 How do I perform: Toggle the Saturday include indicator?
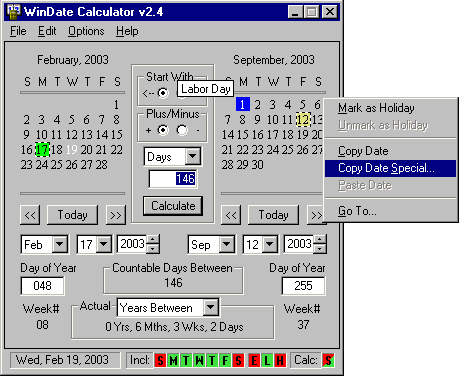(x=238, y=360)
